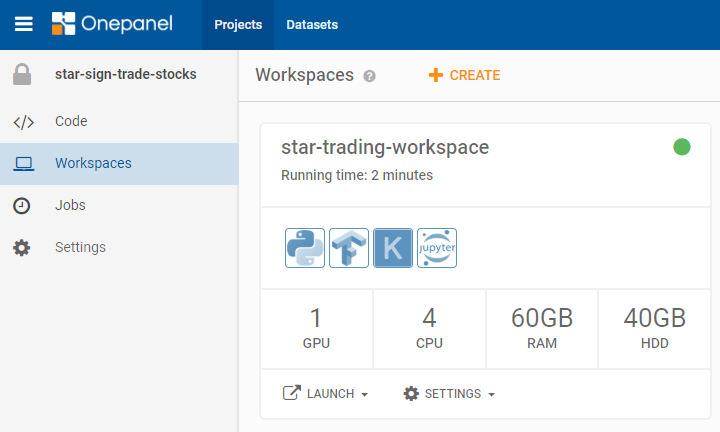Click the TensorFlow framework icon
This screenshot has width=720, height=432.
[x=349, y=248]
